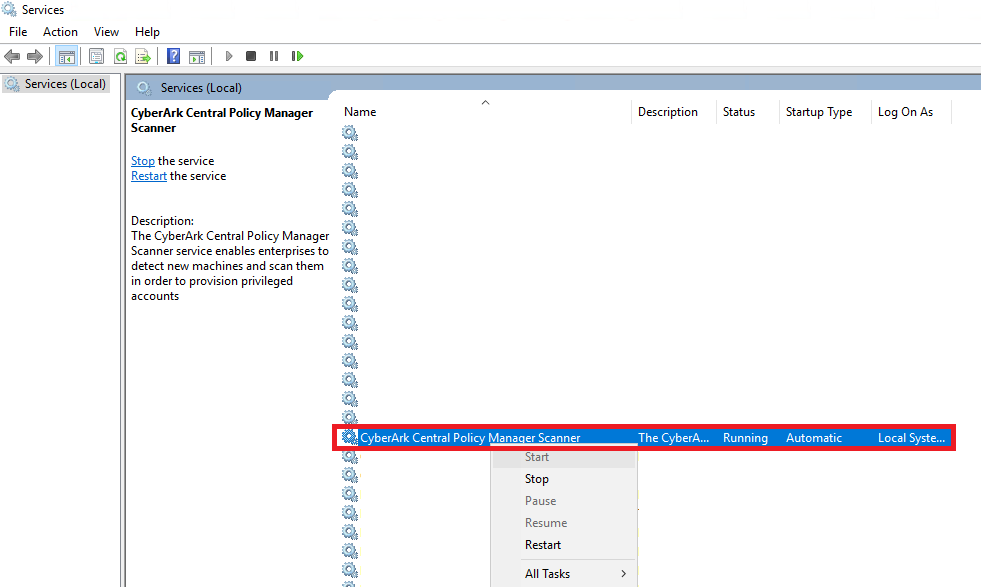Open the View menu
The image size is (981, 587).
tap(105, 31)
